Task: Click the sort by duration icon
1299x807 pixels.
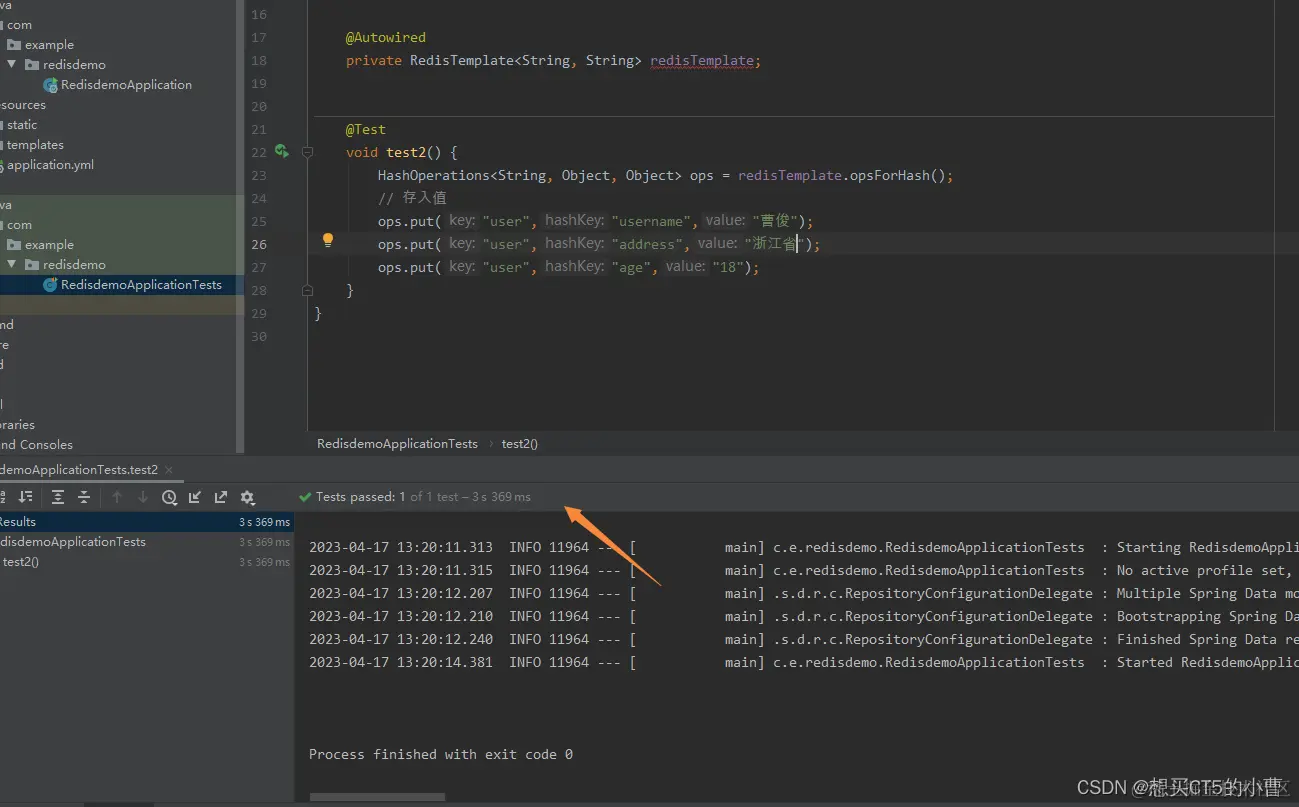Action: click(26, 497)
